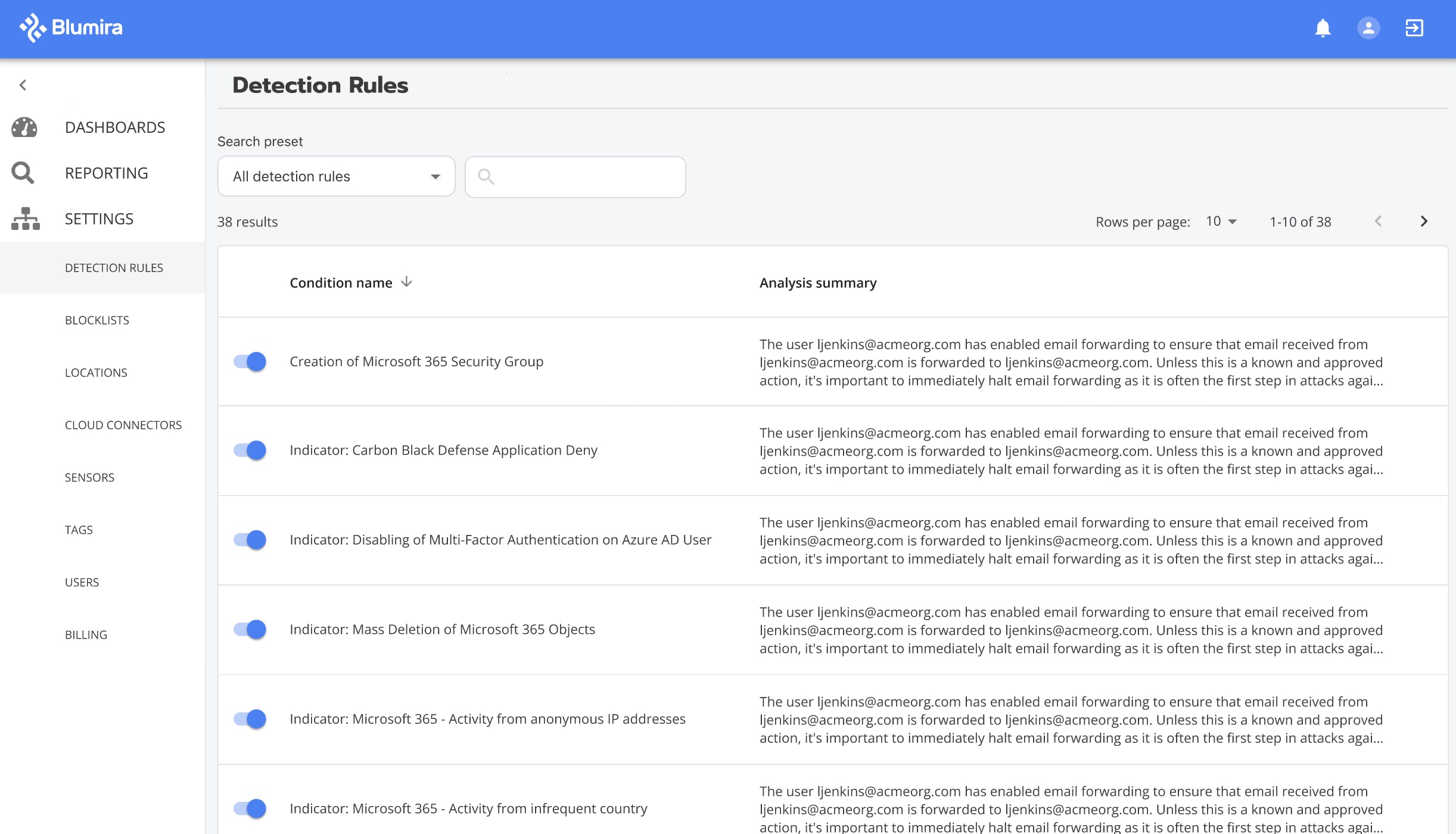Open the Billing settings page

click(86, 635)
